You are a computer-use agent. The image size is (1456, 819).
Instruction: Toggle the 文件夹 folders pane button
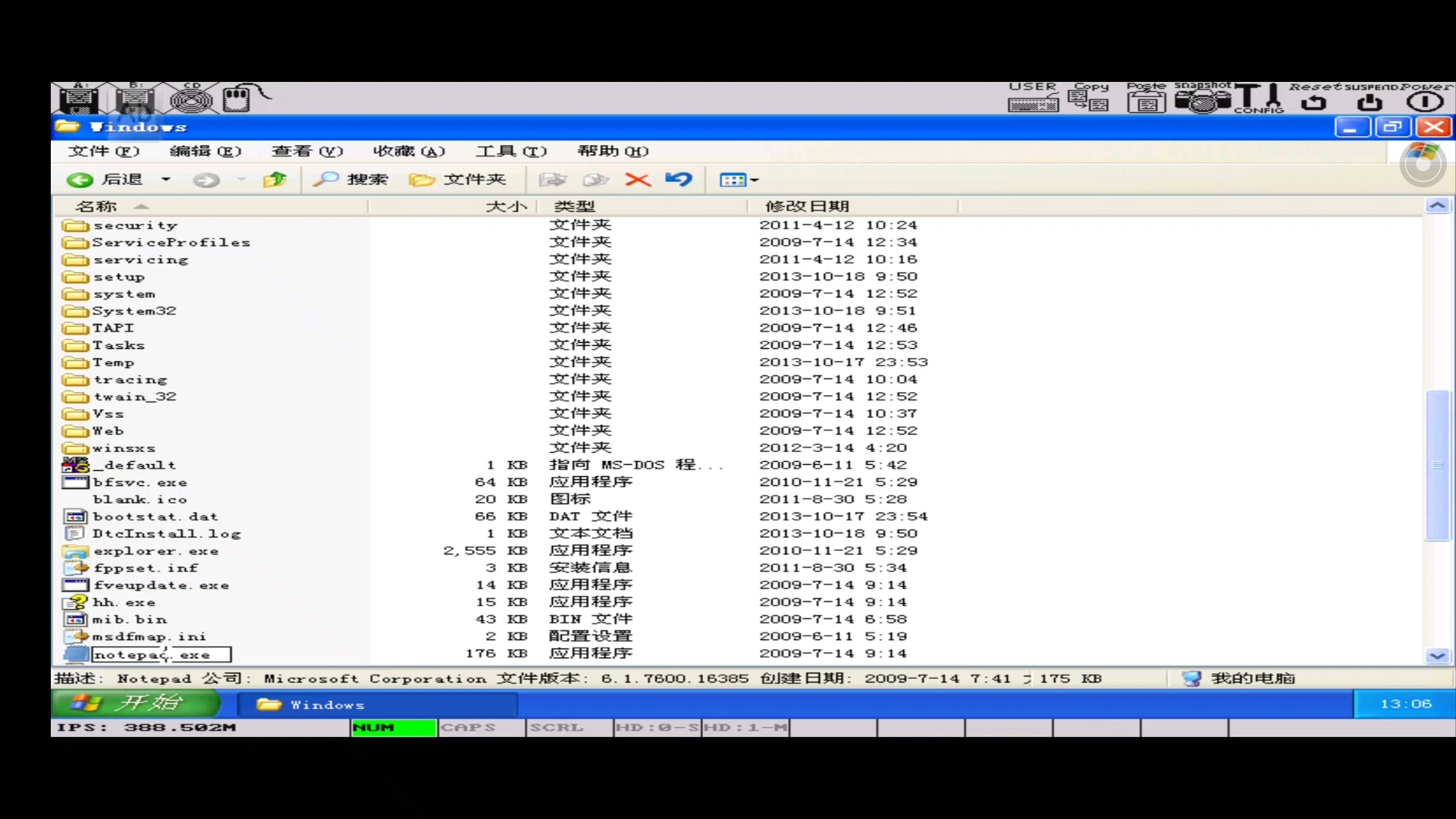tap(457, 180)
